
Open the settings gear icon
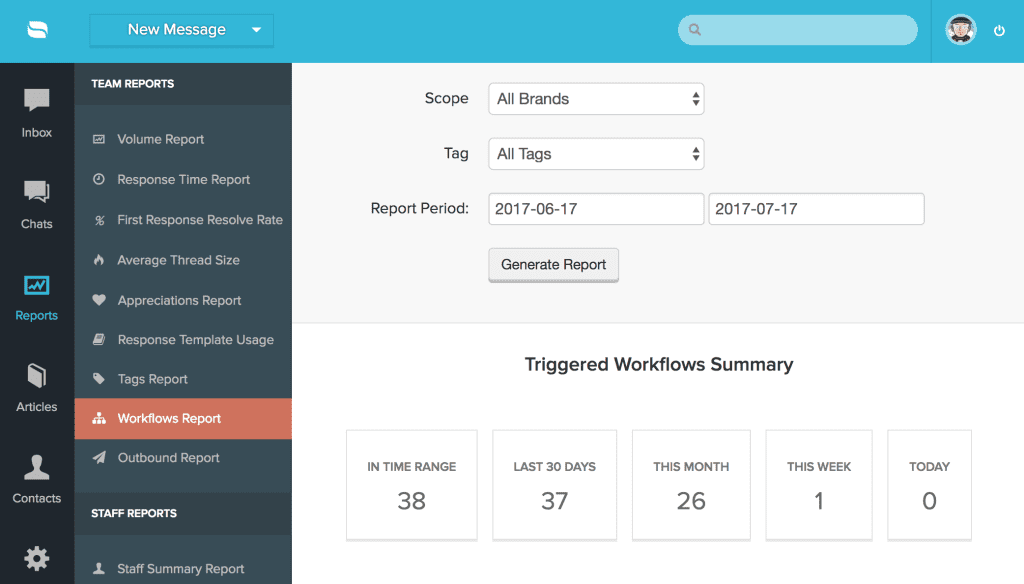coord(37,559)
